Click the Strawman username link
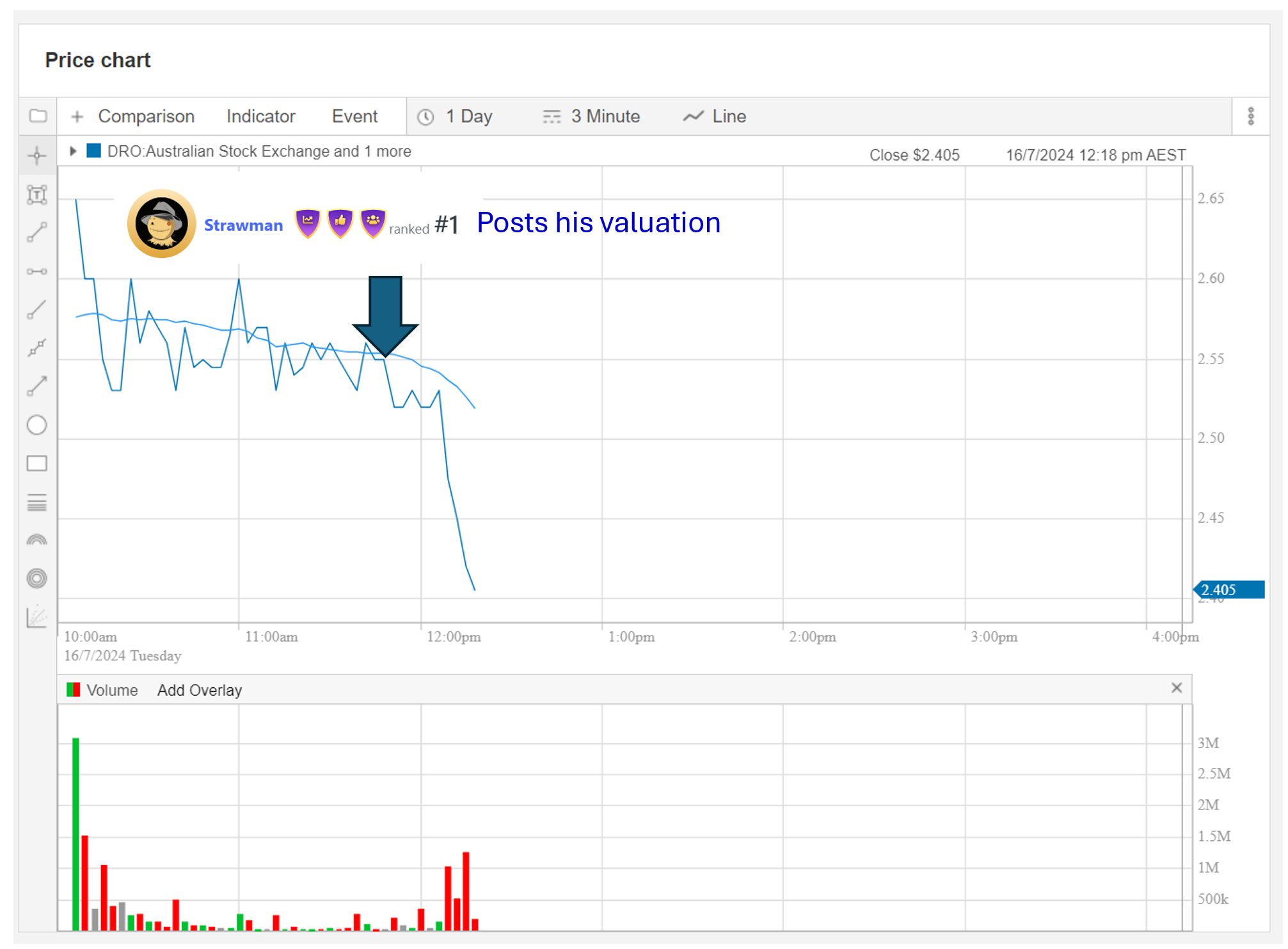The image size is (1288, 949). (243, 225)
